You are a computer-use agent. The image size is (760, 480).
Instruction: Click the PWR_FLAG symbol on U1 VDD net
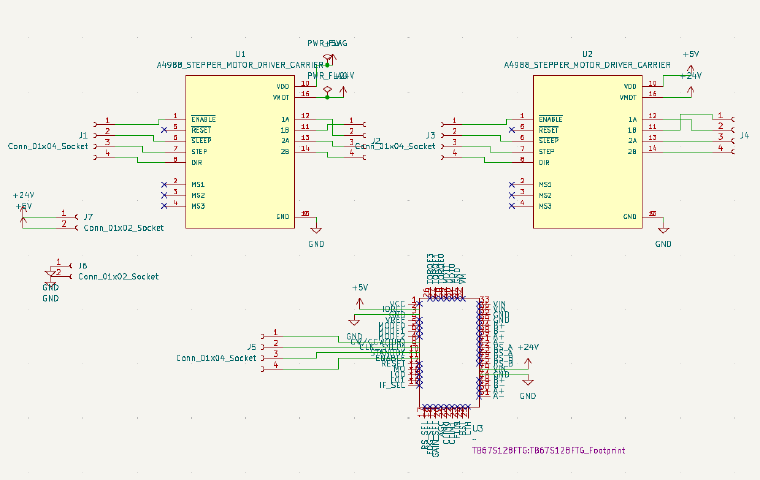[327, 59]
